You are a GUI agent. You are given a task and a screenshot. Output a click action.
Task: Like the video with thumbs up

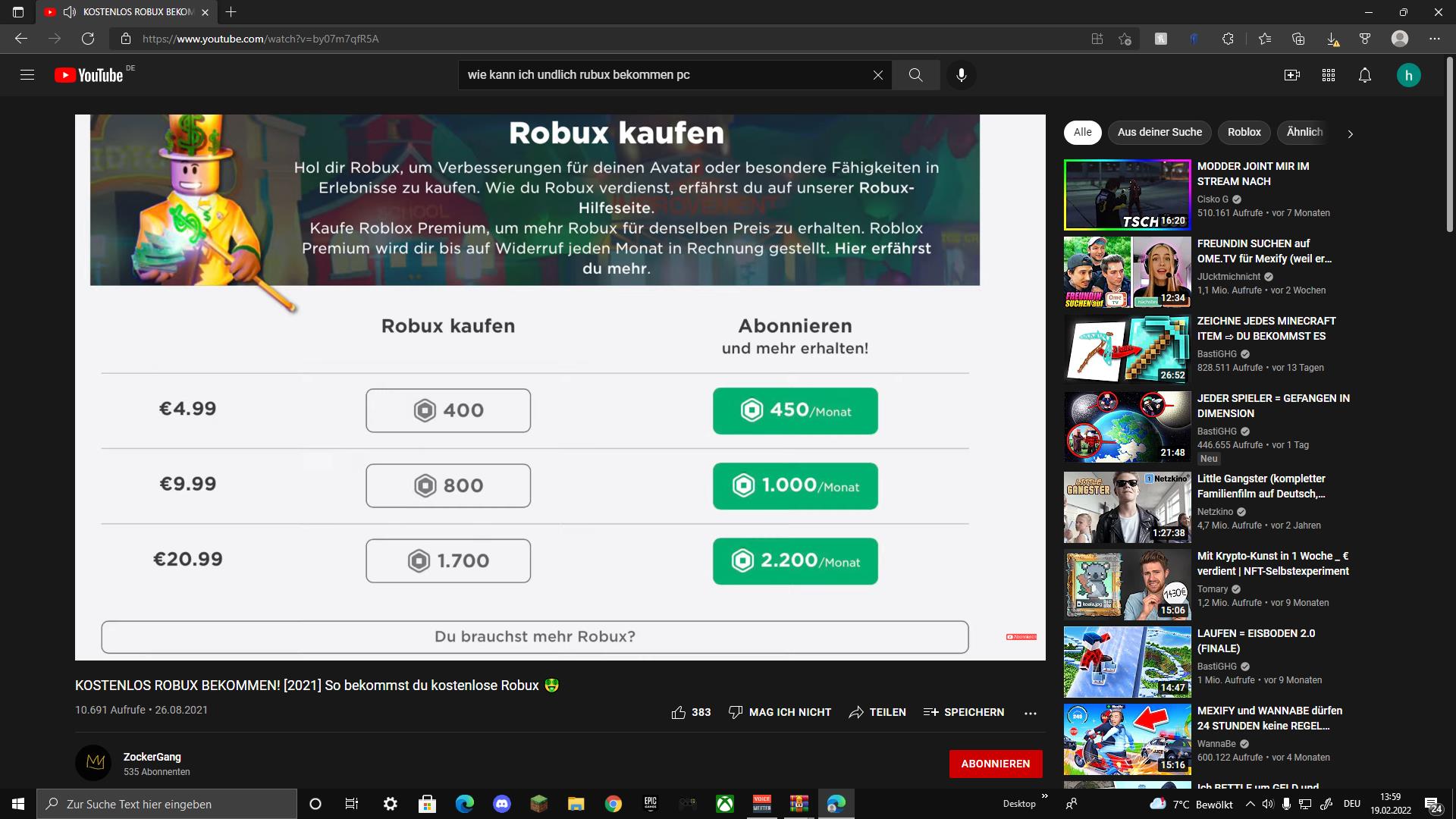click(679, 712)
